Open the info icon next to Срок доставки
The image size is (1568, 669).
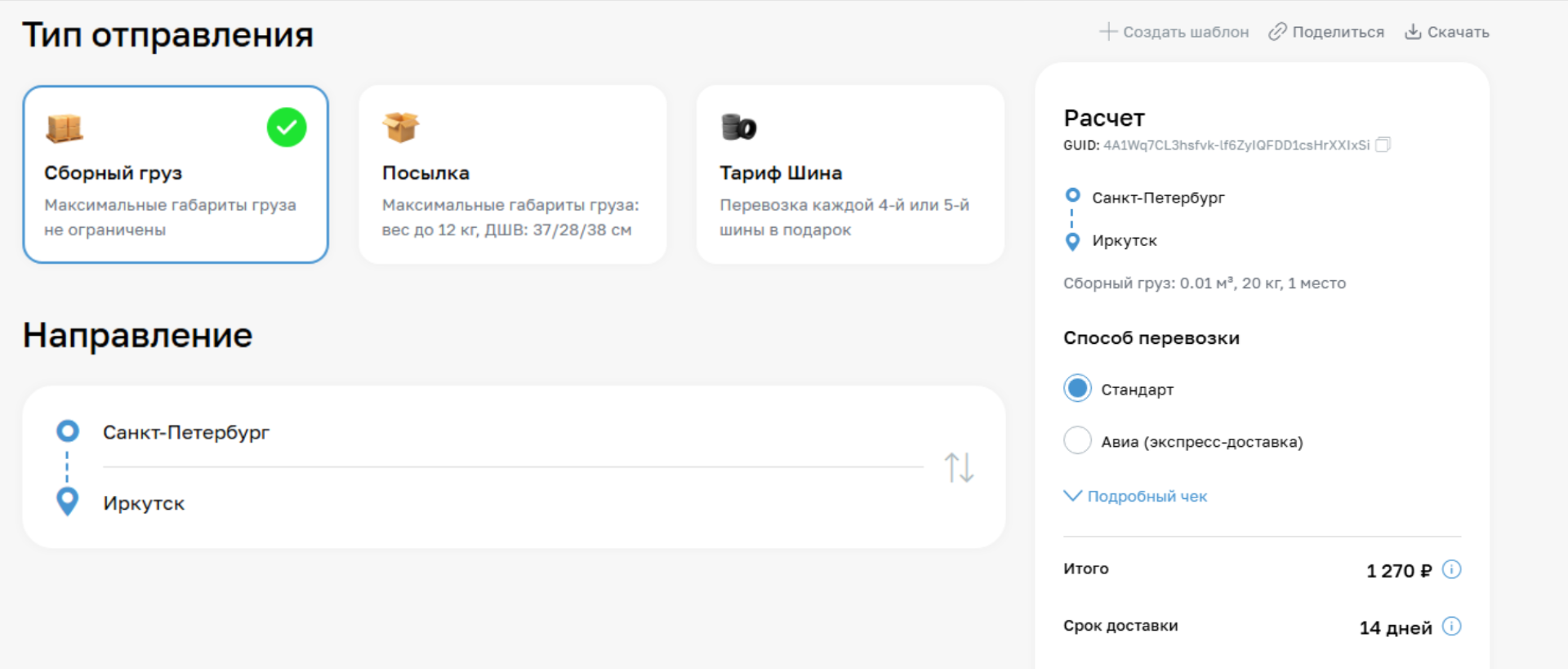click(1451, 627)
